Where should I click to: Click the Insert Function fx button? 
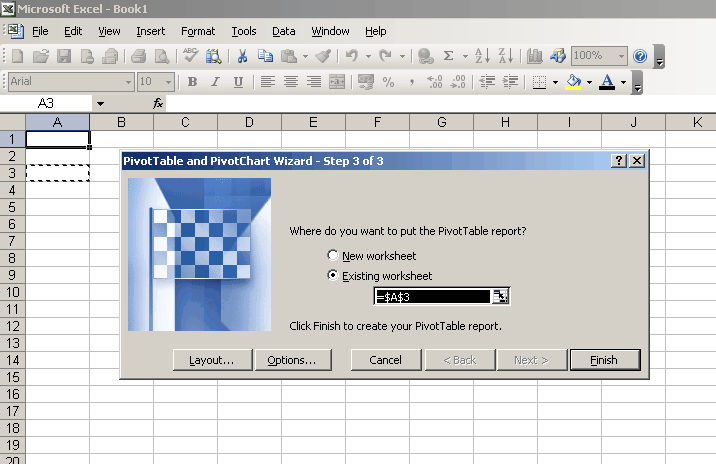[158, 104]
